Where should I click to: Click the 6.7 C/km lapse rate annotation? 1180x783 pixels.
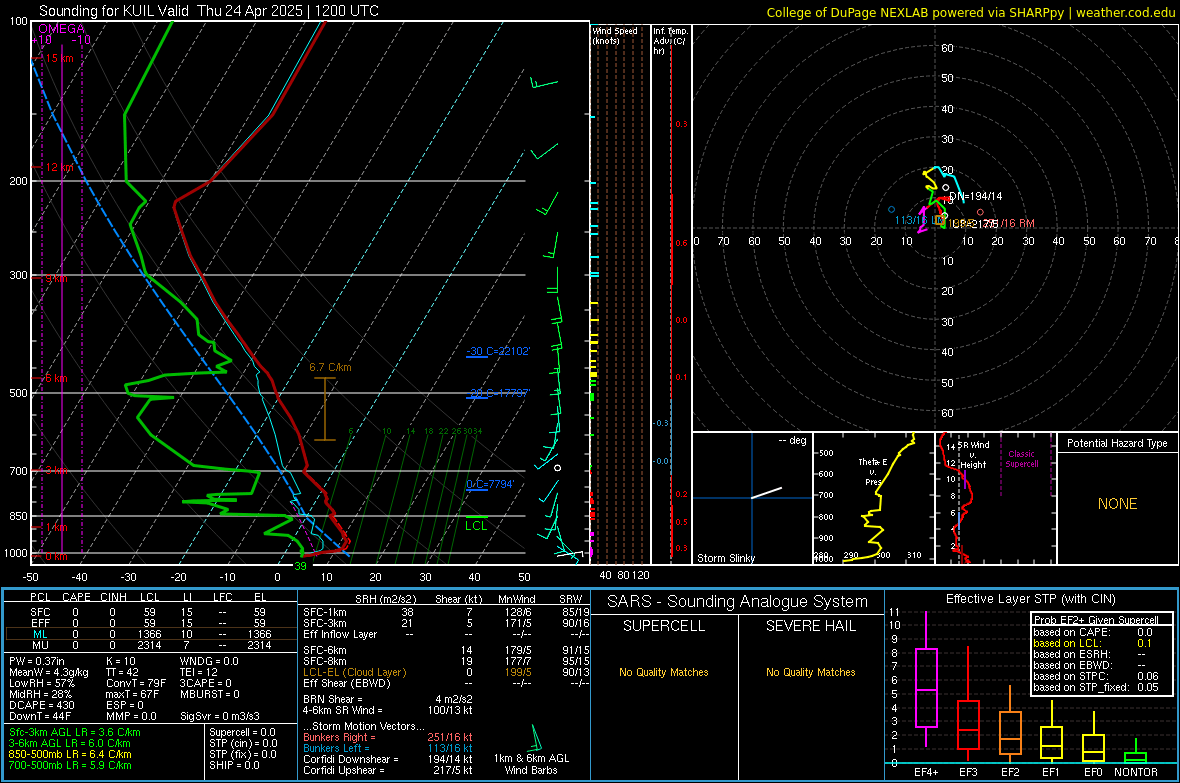click(x=330, y=367)
